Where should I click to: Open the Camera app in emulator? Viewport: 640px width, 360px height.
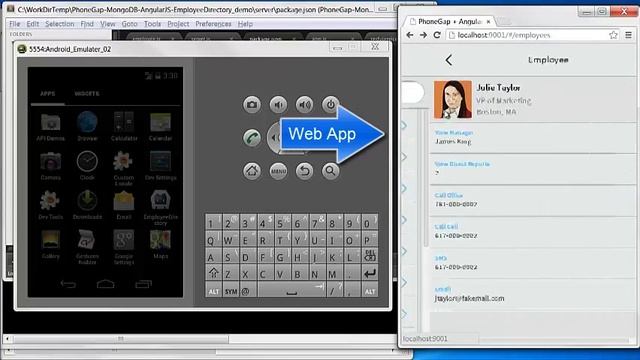pos(51,166)
